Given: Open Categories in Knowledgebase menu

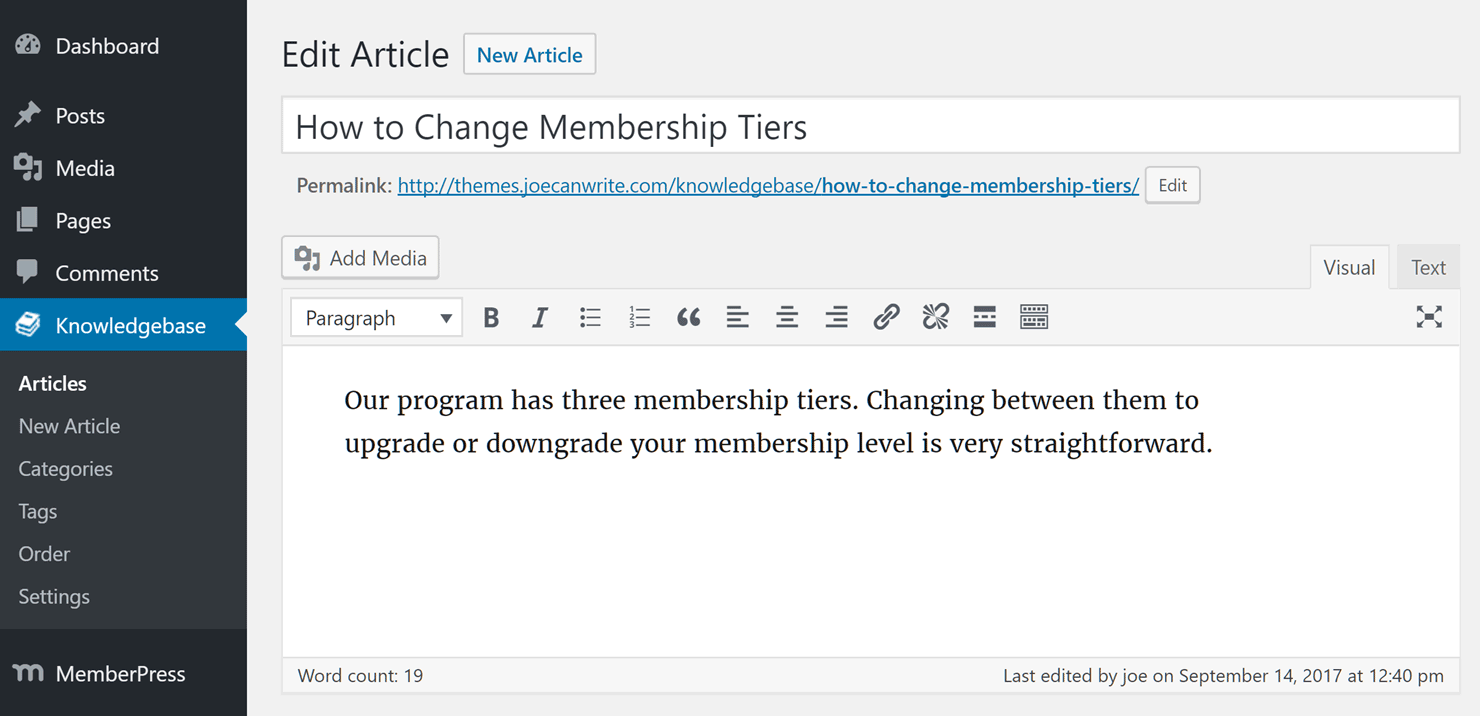Looking at the screenshot, I should [x=65, y=469].
